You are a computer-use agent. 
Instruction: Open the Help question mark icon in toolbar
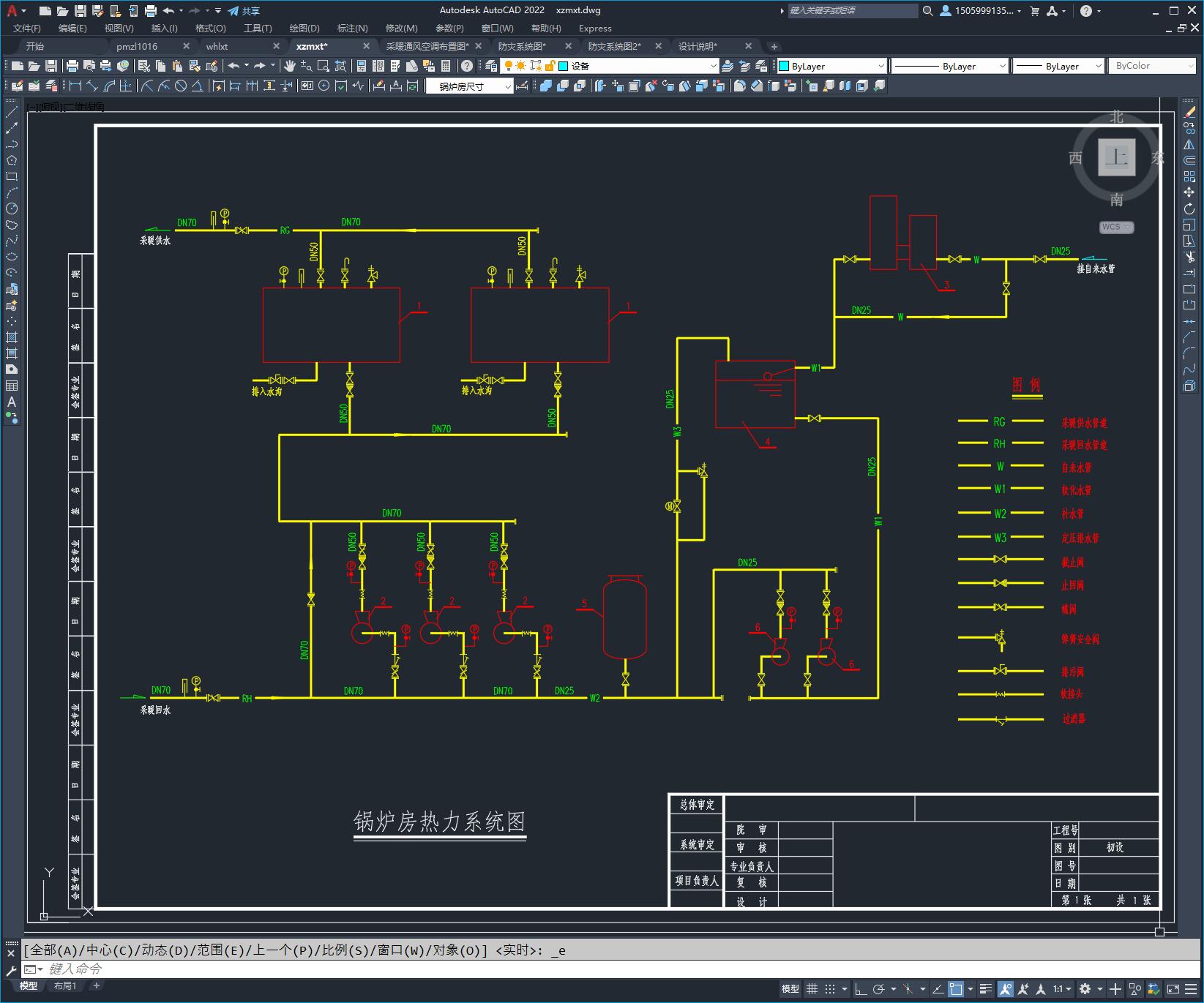tap(467, 66)
